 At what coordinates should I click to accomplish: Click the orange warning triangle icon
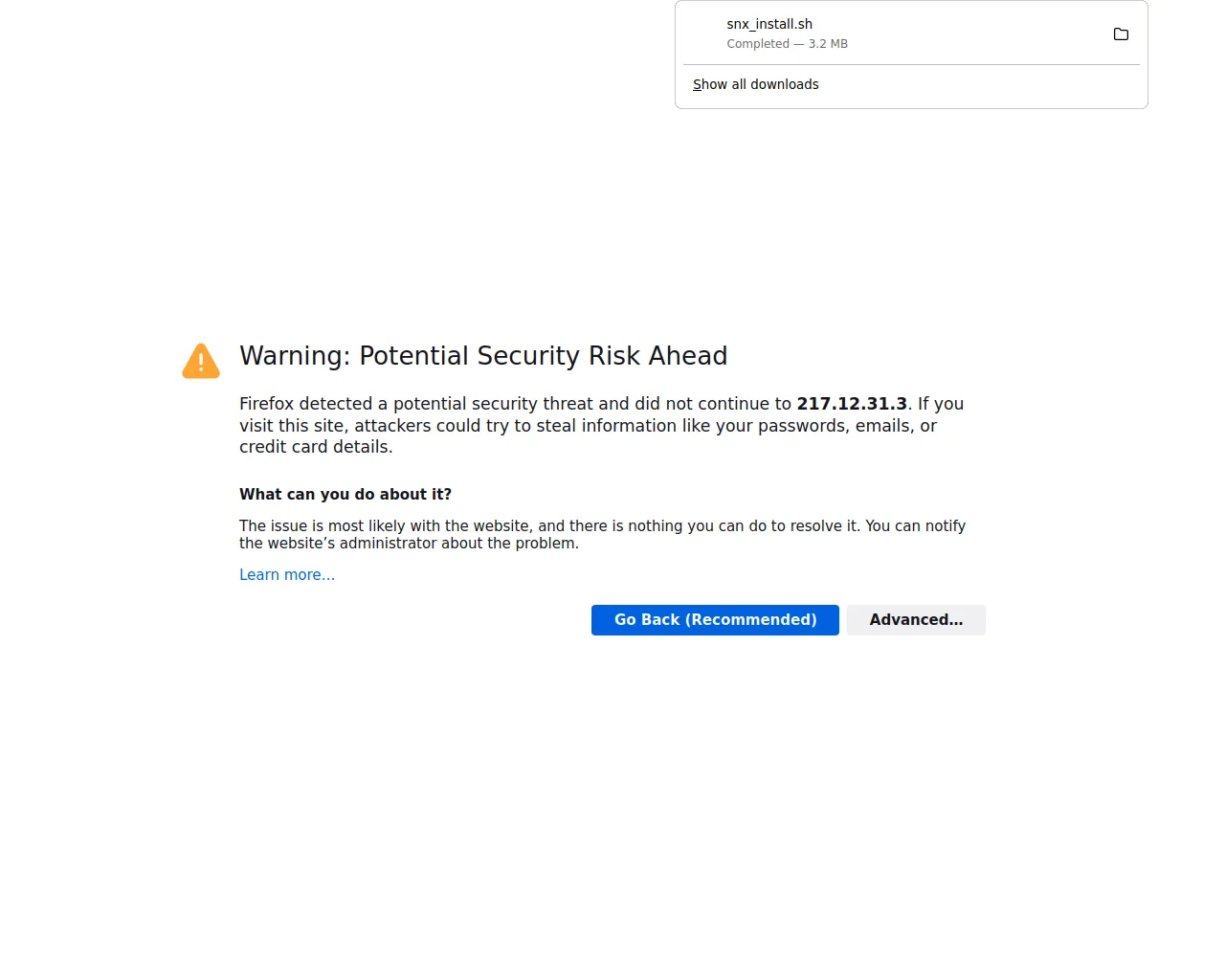point(201,361)
